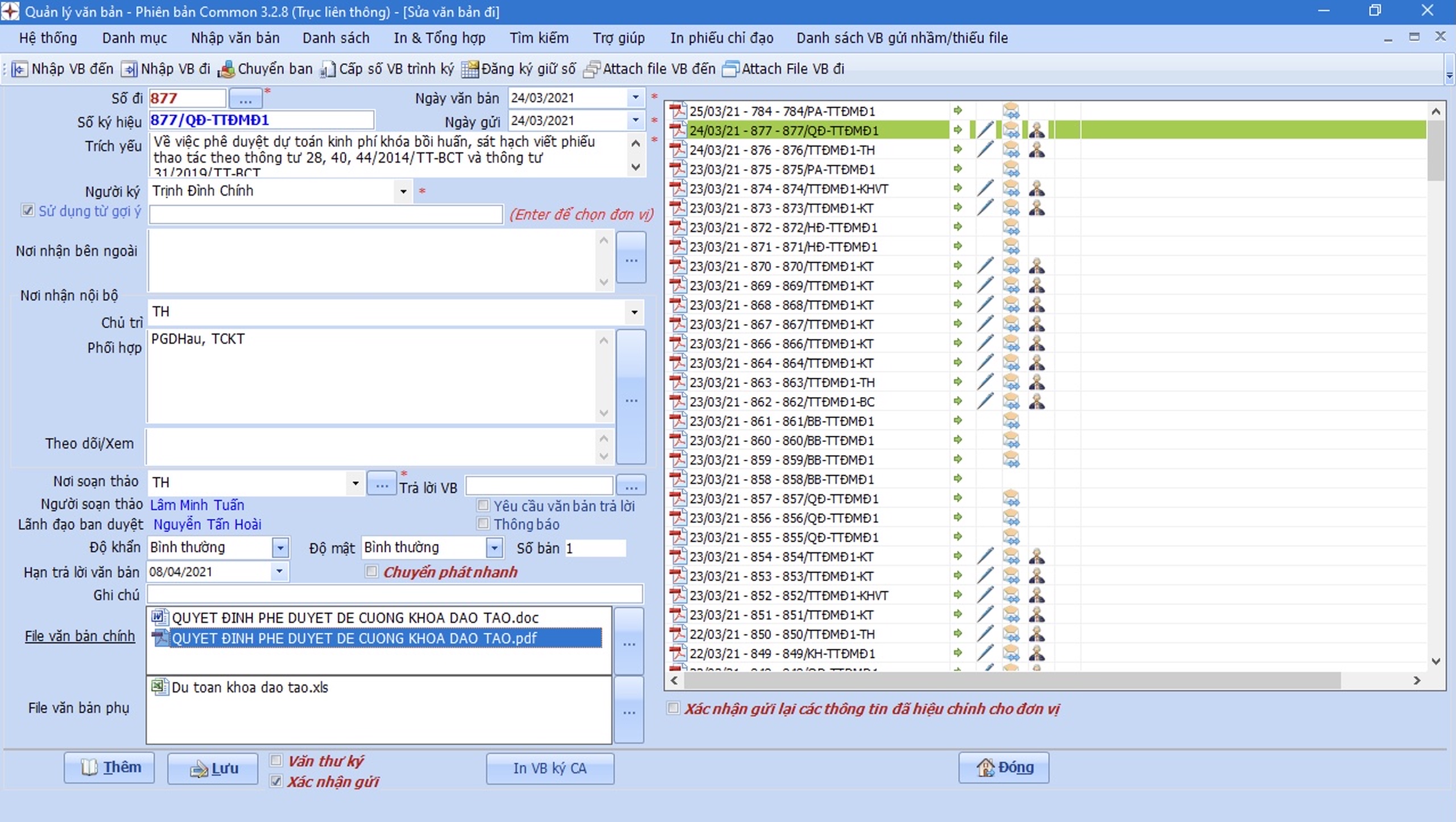Image resolution: width=1456 pixels, height=822 pixels.
Task: Open In & Tổng hợp menu
Action: point(439,38)
